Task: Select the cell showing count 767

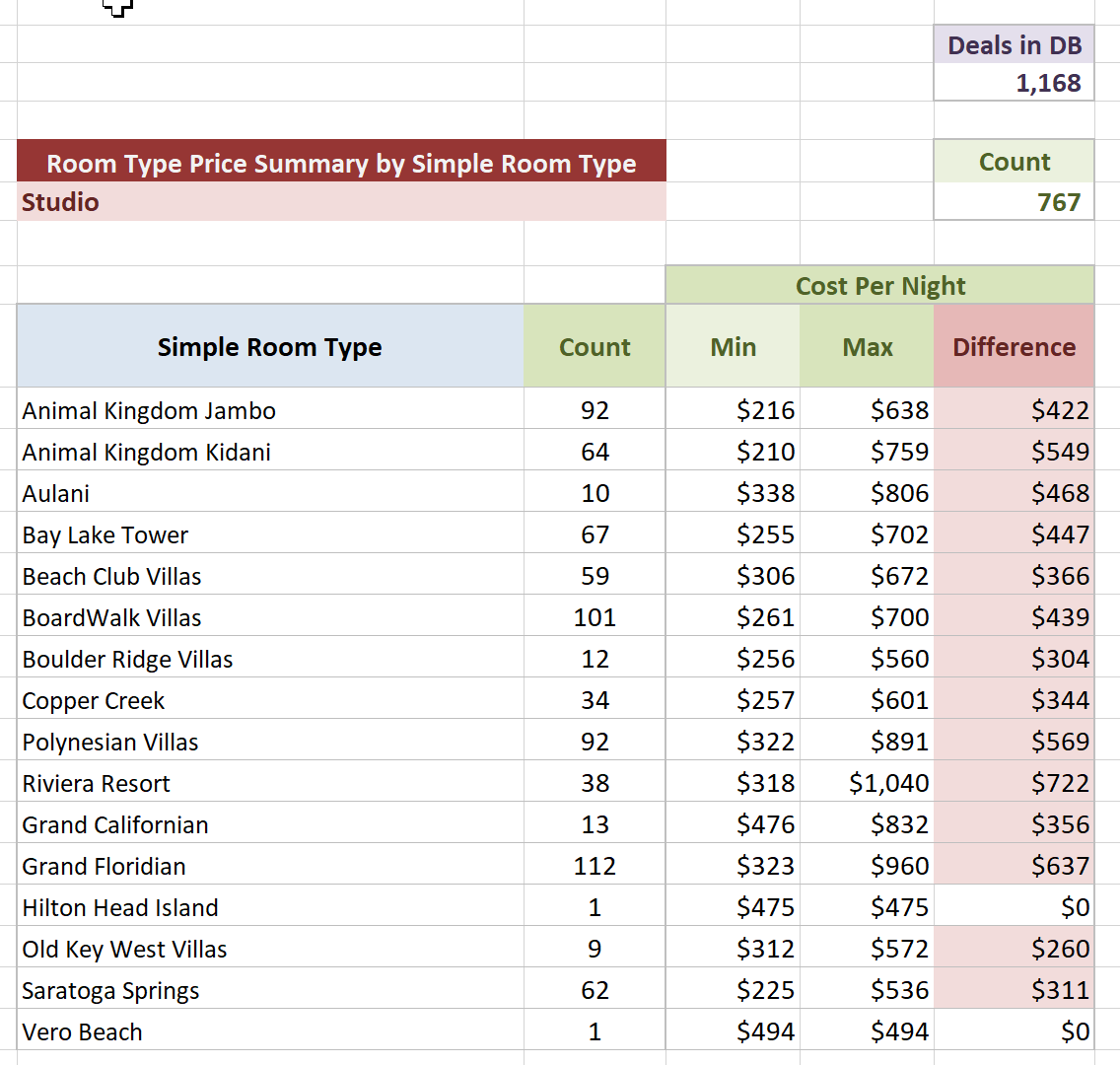Action: click(x=1014, y=202)
